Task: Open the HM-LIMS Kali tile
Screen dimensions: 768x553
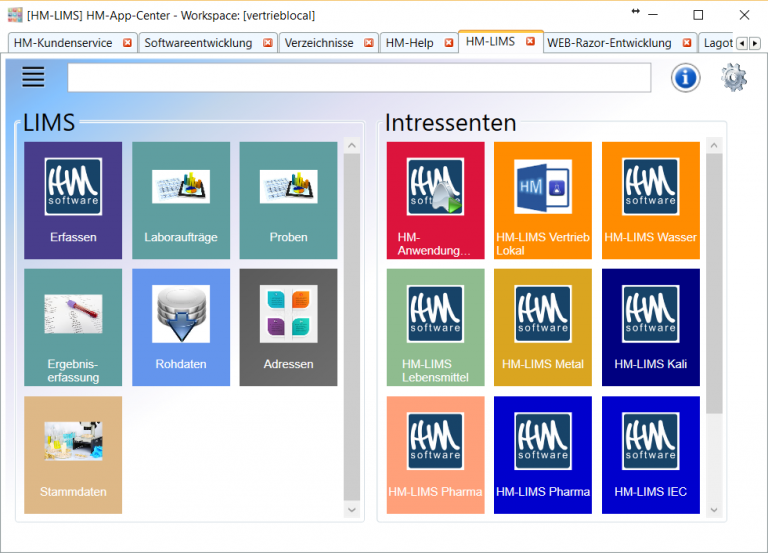Action: [650, 327]
